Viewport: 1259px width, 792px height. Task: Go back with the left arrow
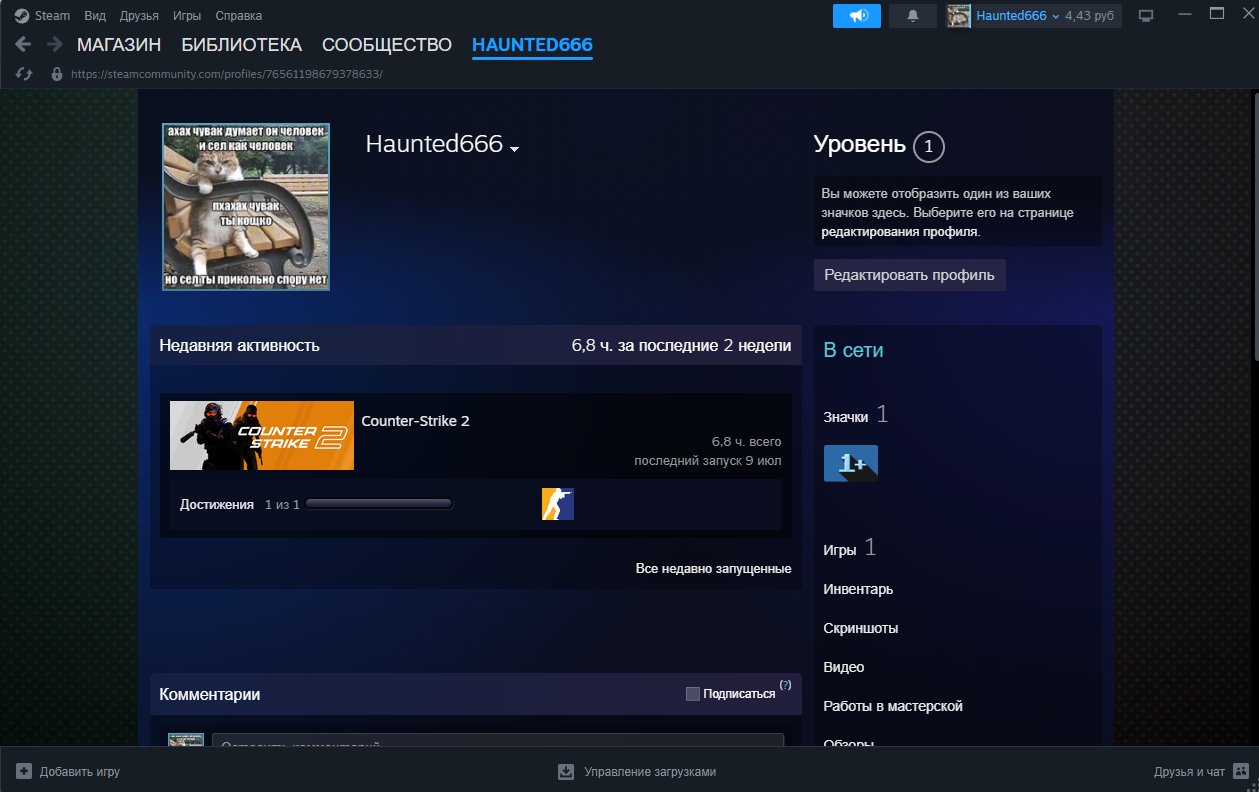23,44
